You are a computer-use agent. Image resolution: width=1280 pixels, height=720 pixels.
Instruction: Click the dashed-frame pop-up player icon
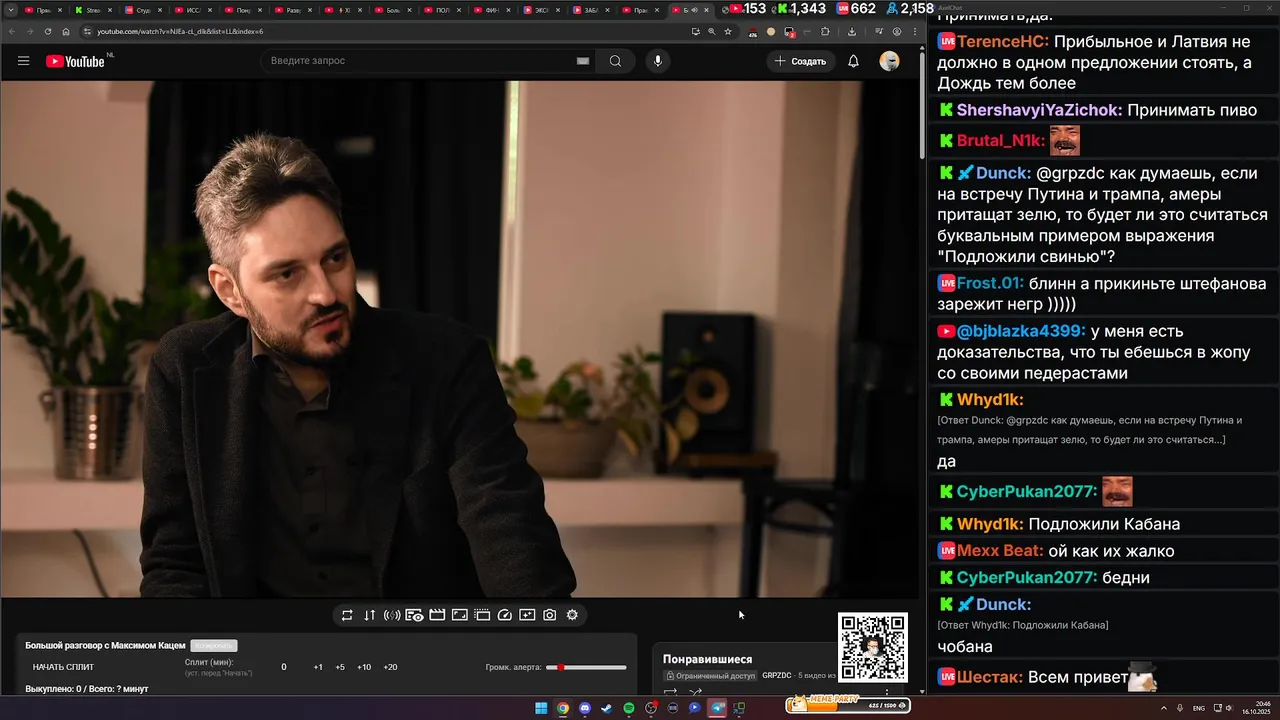point(482,615)
